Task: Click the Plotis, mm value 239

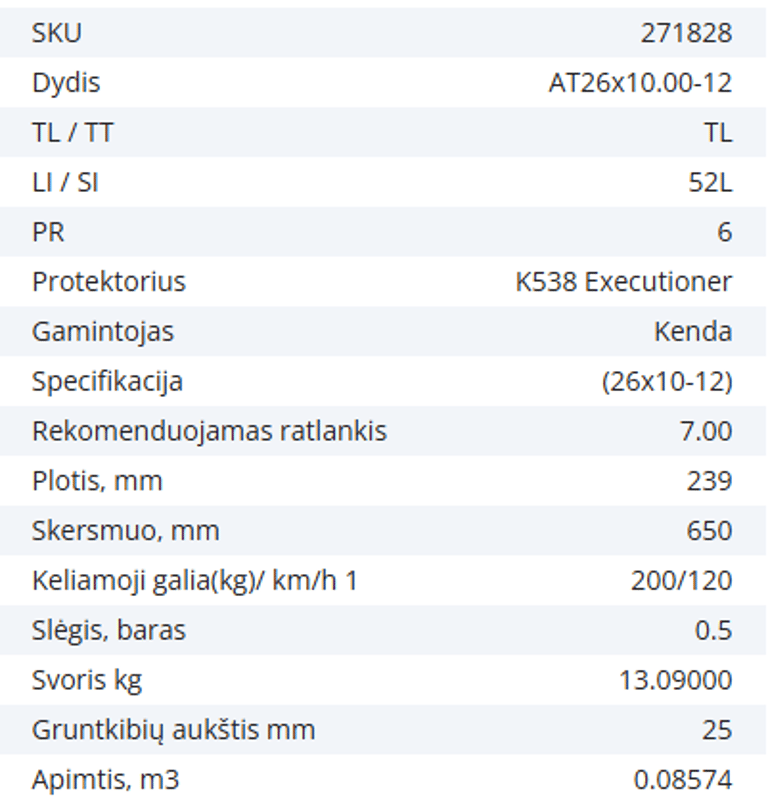Action: [x=709, y=481]
